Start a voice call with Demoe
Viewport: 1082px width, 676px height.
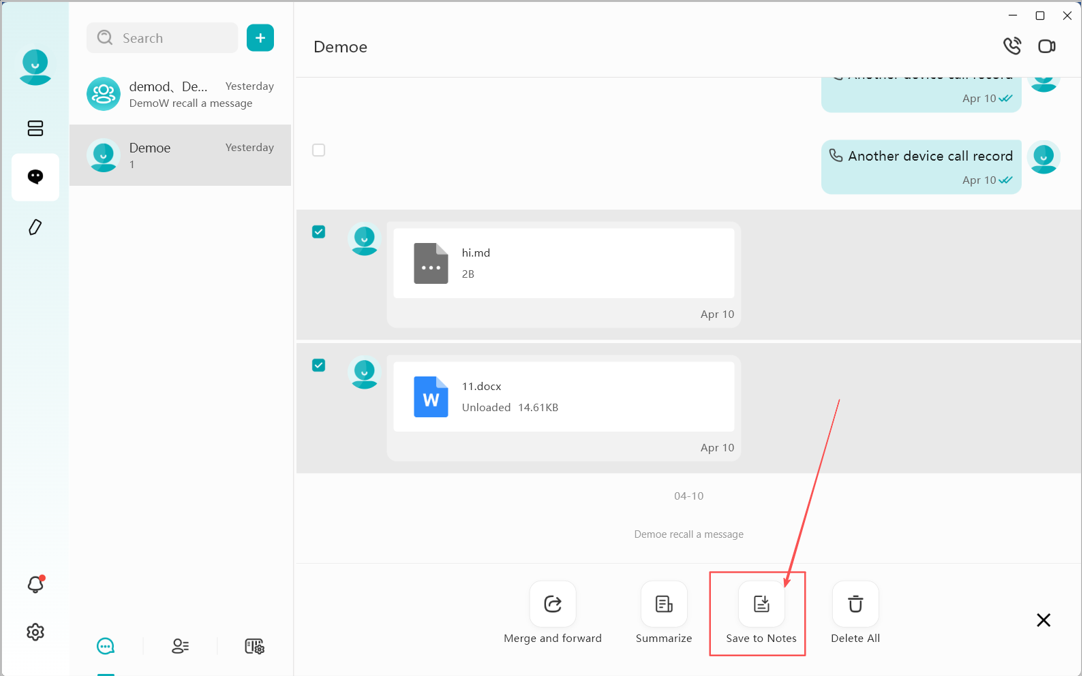1012,46
